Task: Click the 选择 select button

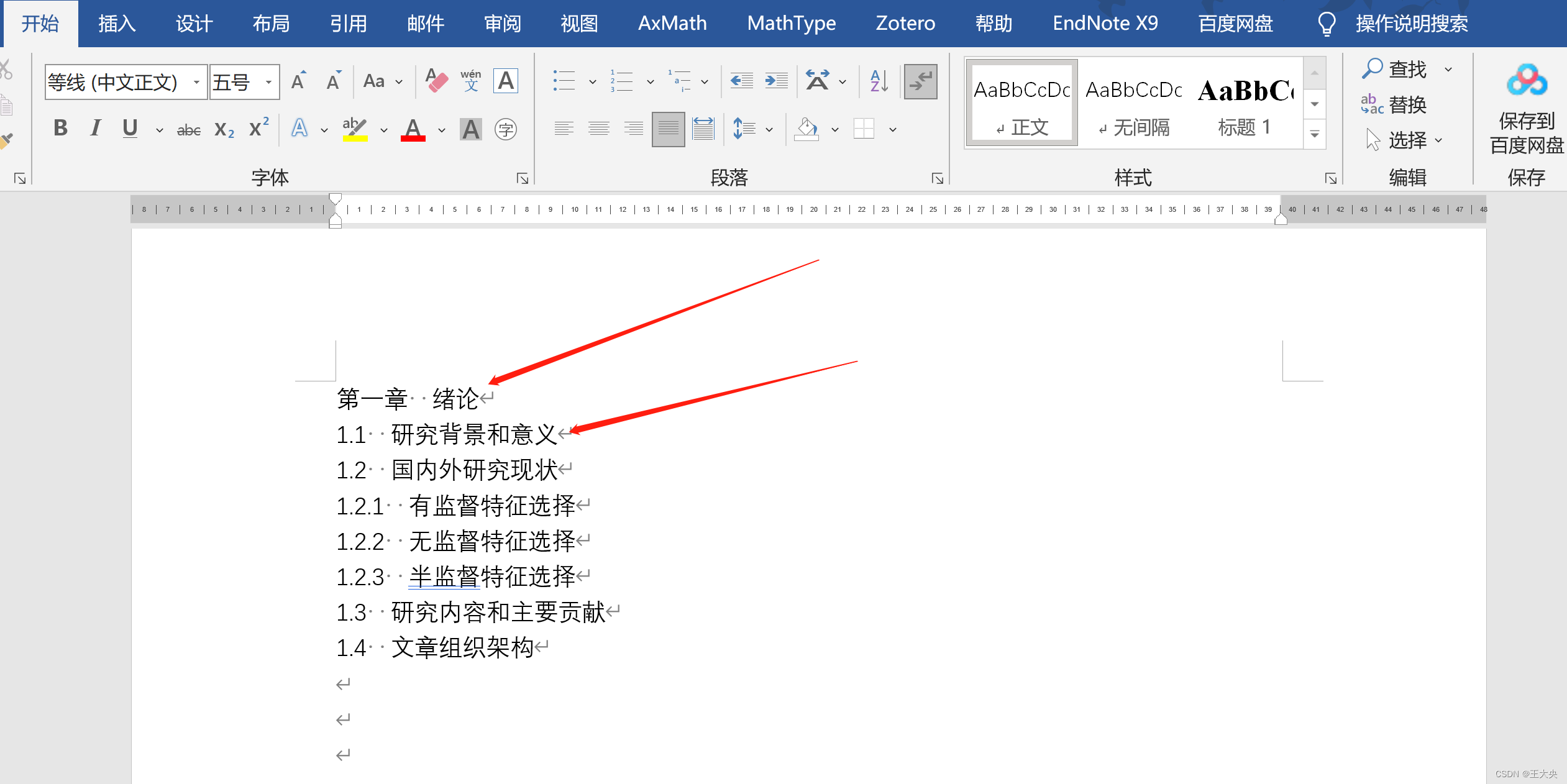Action: tap(1403, 140)
